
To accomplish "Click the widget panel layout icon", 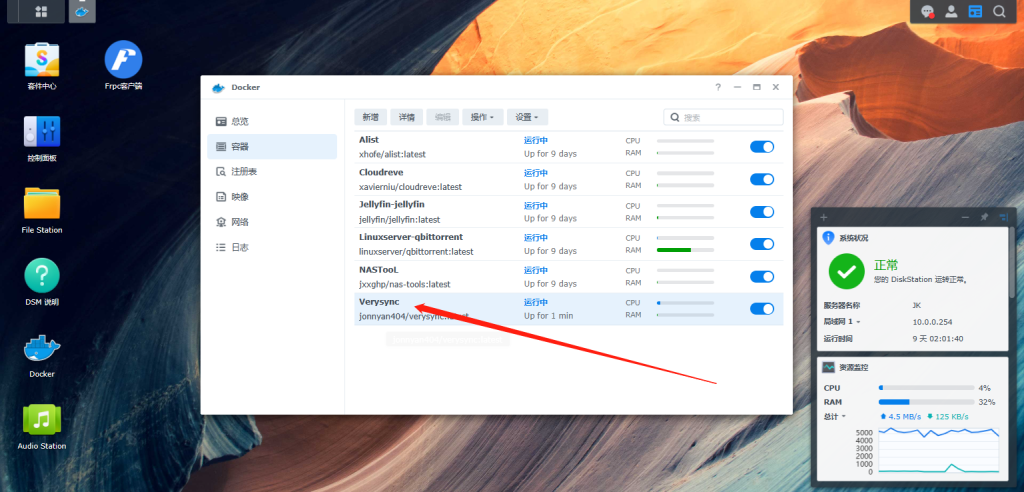I will [x=1003, y=217].
